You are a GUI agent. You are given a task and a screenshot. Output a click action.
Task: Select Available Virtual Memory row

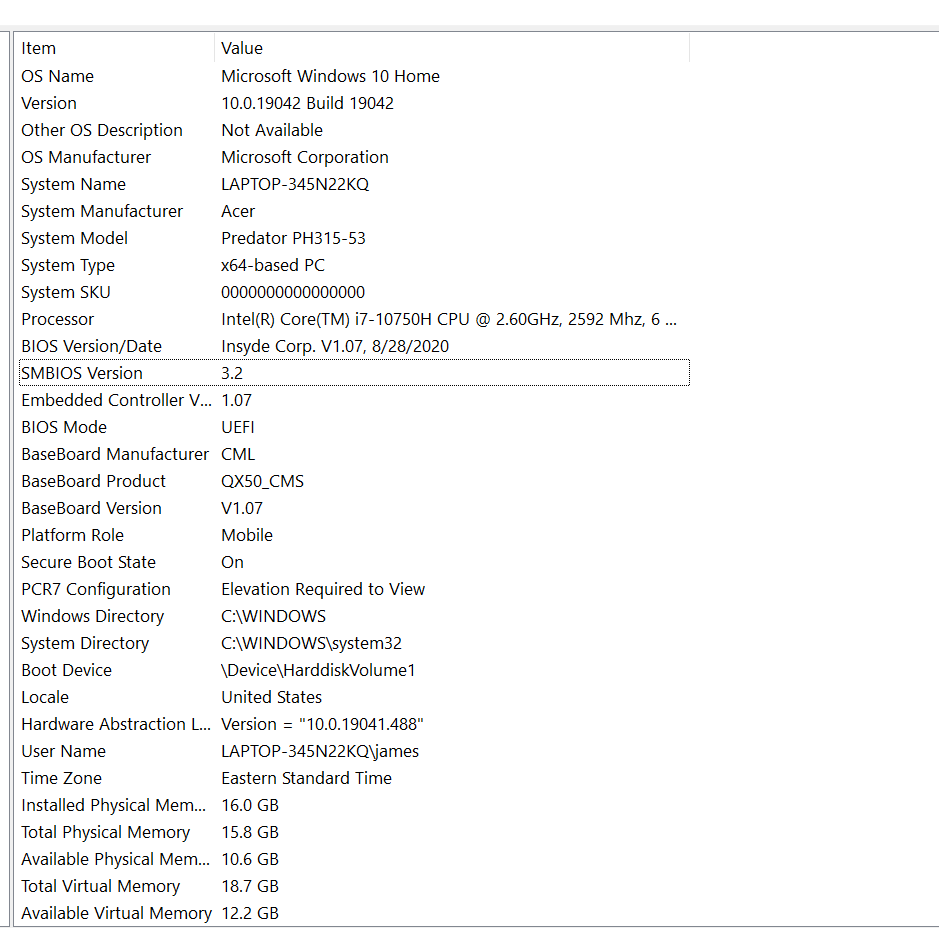click(355, 912)
